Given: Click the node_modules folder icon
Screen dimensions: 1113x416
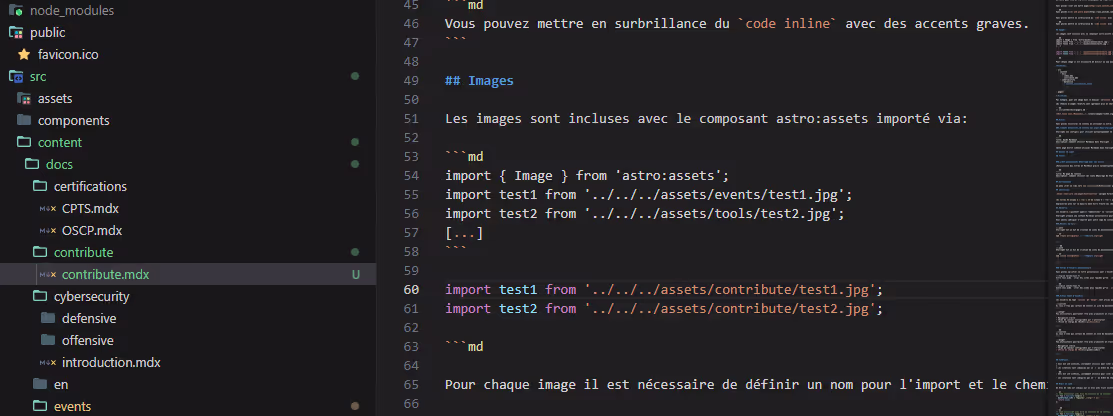Looking at the screenshot, I should pos(16,11).
